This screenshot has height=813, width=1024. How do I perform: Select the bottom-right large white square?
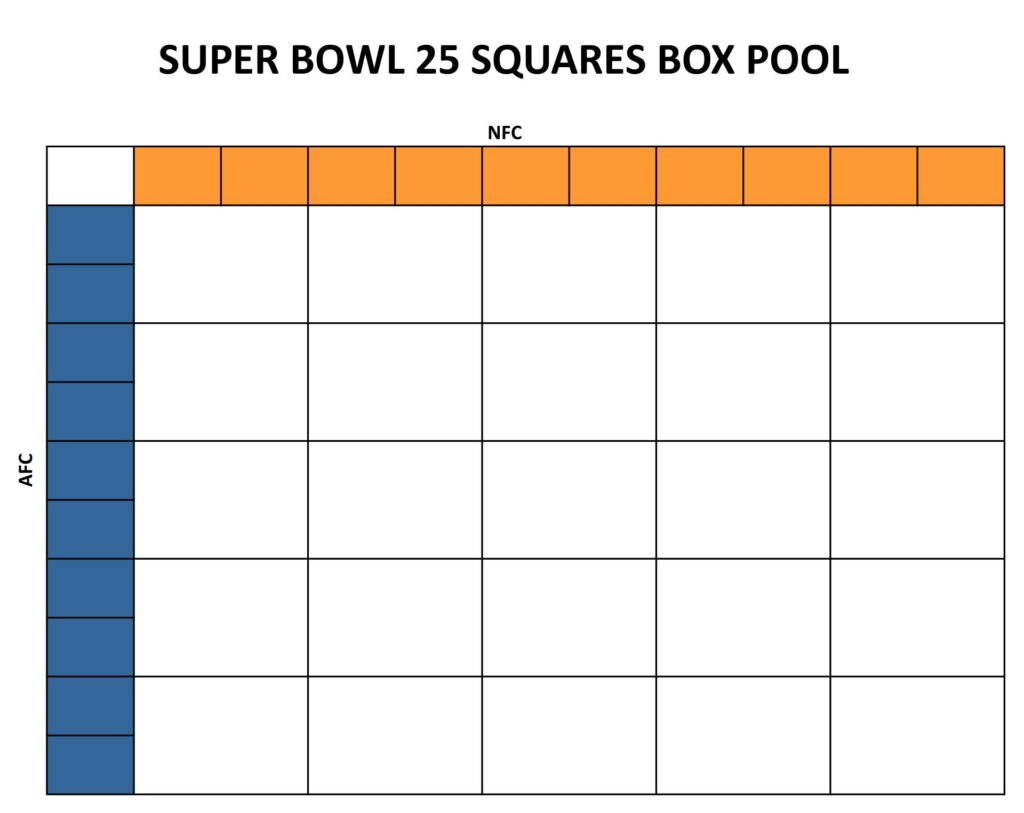point(917,735)
